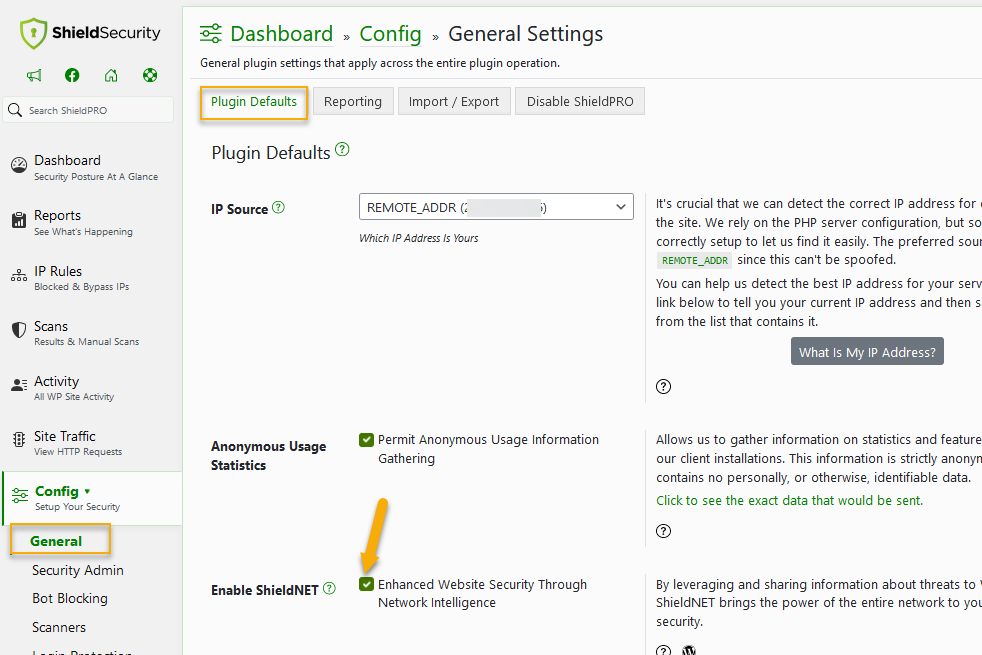The height and width of the screenshot is (655, 982).
Task: Click the Shield Security logo
Action: [x=90, y=33]
